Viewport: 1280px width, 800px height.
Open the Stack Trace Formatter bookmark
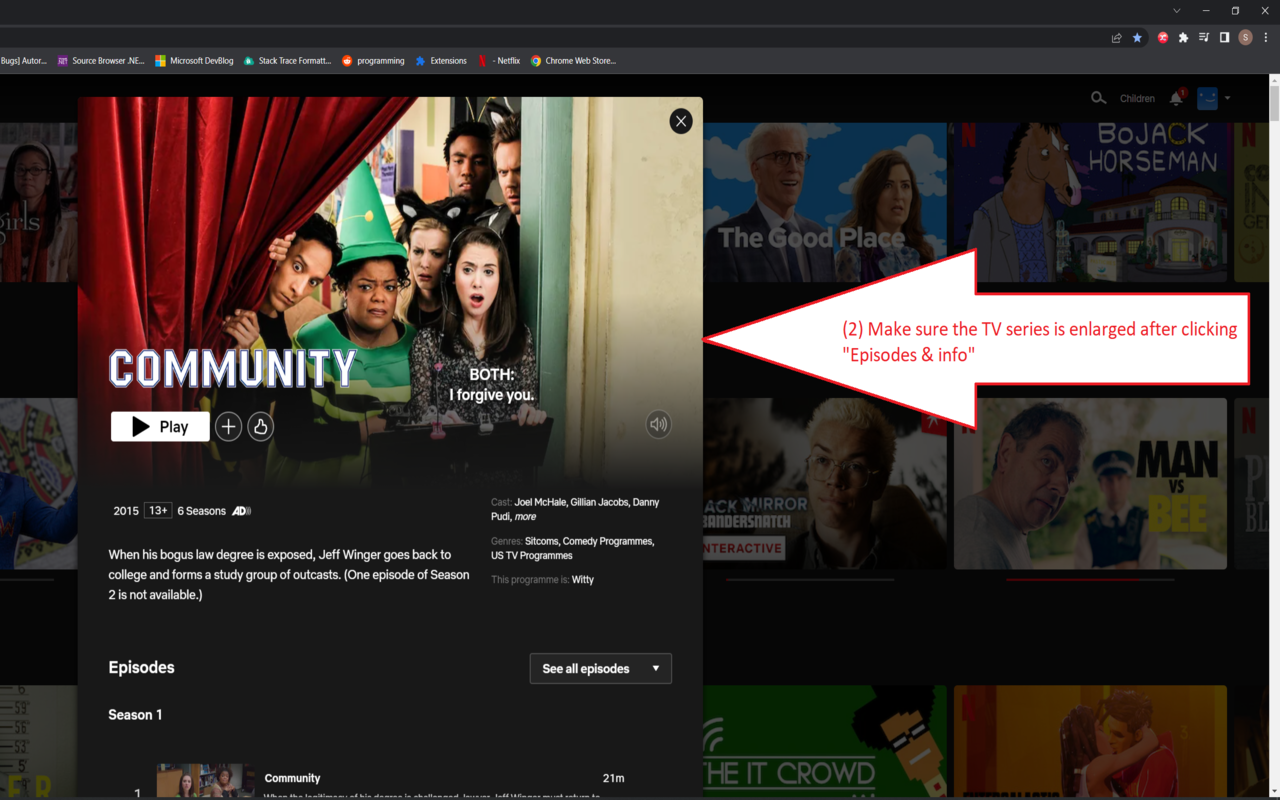pos(287,61)
